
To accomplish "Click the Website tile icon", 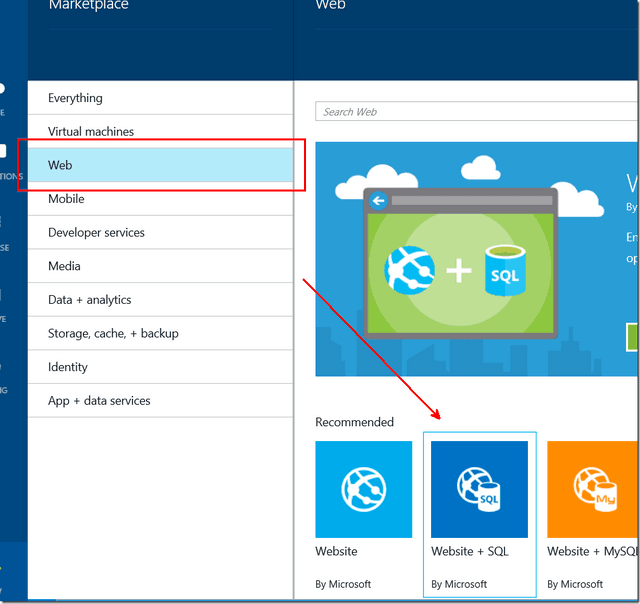I will pyautogui.click(x=364, y=489).
